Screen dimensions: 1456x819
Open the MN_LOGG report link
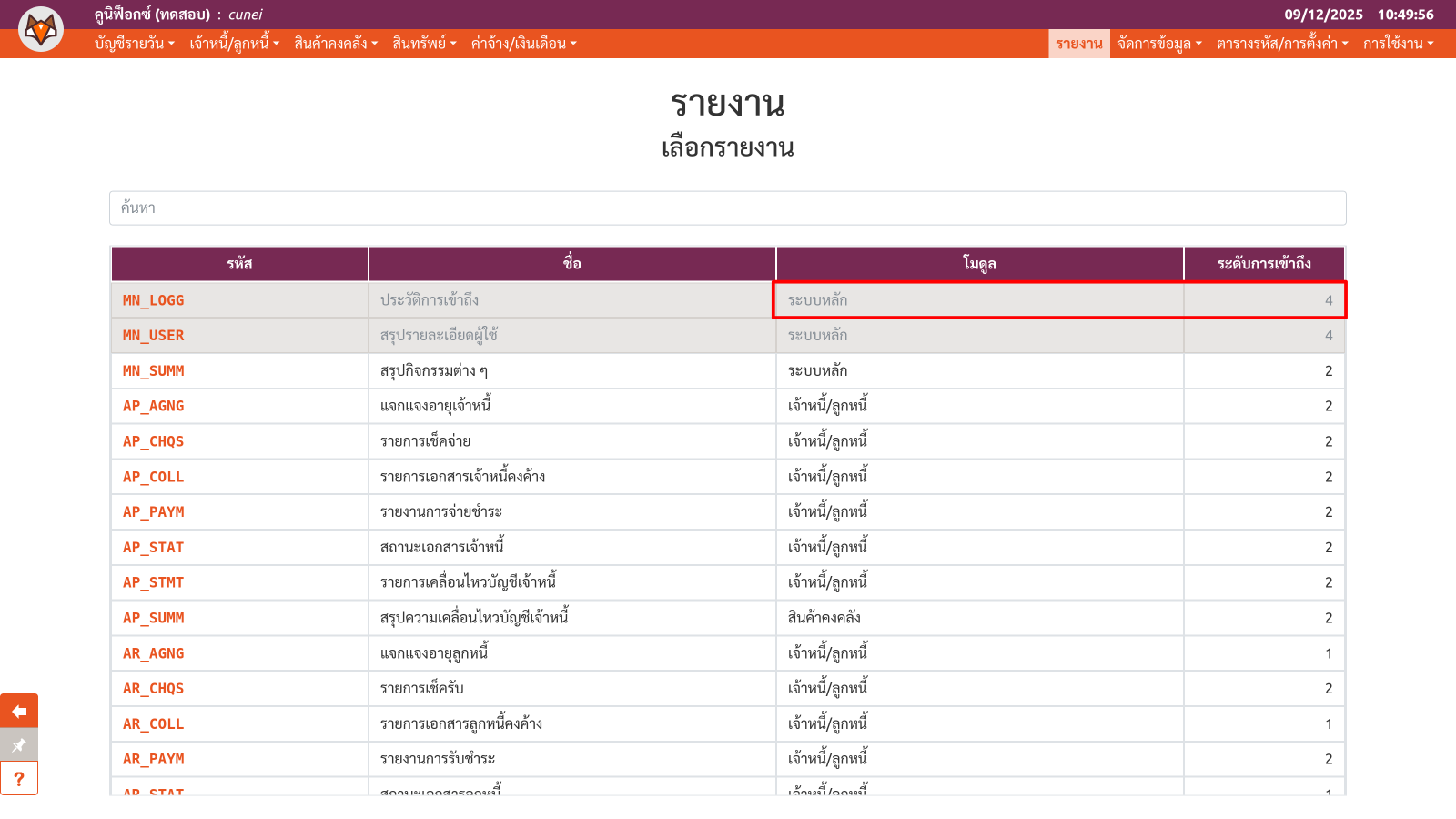tap(154, 300)
